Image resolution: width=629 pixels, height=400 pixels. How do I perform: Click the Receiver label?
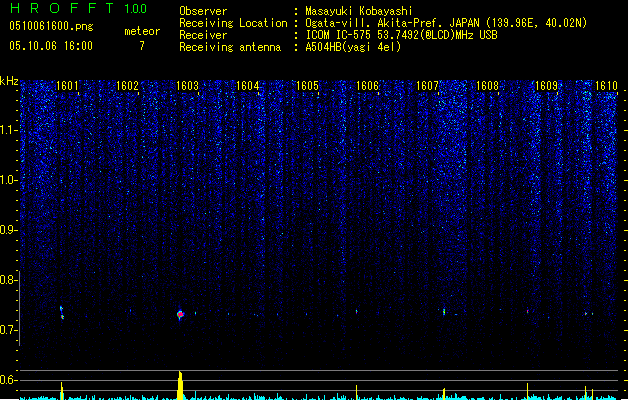203,35
